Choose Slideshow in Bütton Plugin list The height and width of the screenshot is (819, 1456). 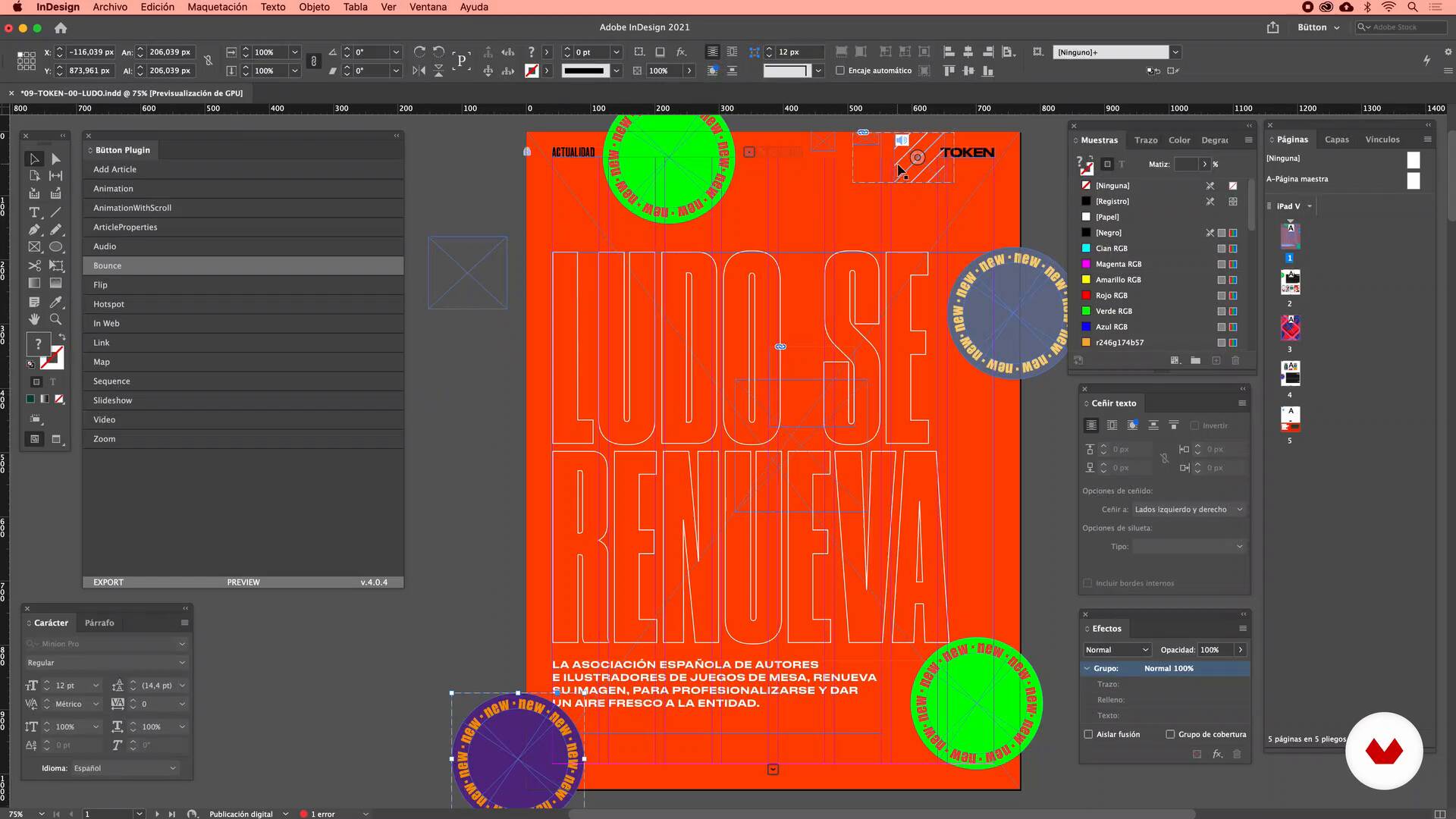pyautogui.click(x=243, y=400)
